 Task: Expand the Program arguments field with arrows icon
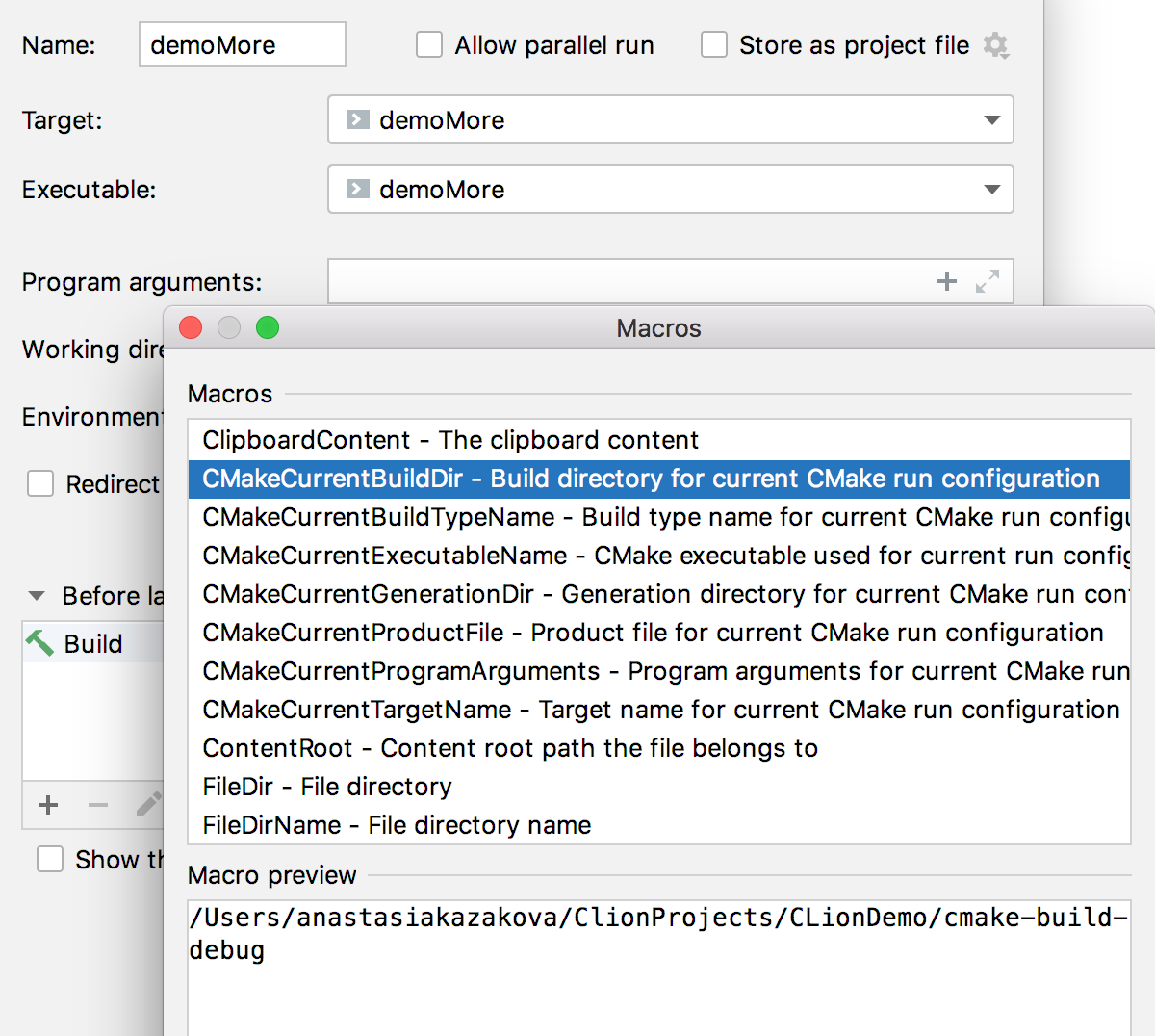988,281
